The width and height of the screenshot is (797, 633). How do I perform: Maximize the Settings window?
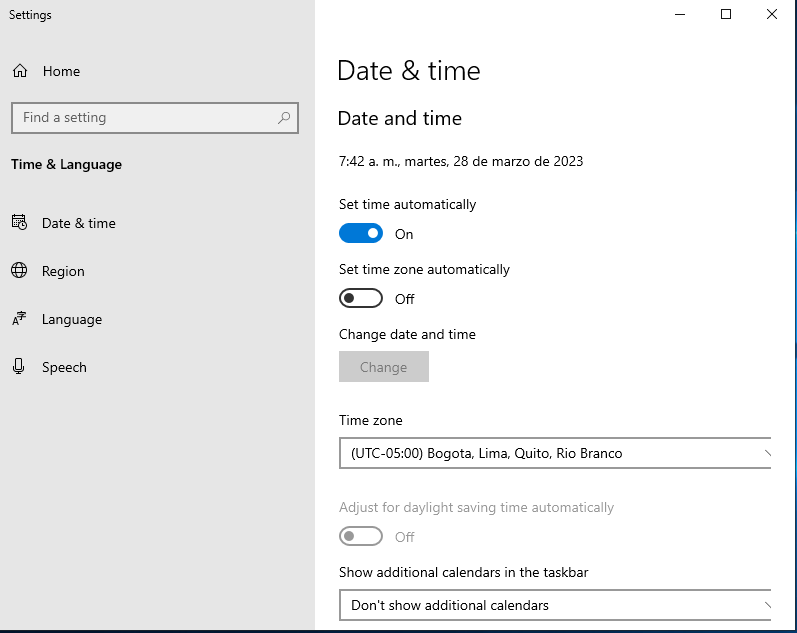click(x=726, y=14)
